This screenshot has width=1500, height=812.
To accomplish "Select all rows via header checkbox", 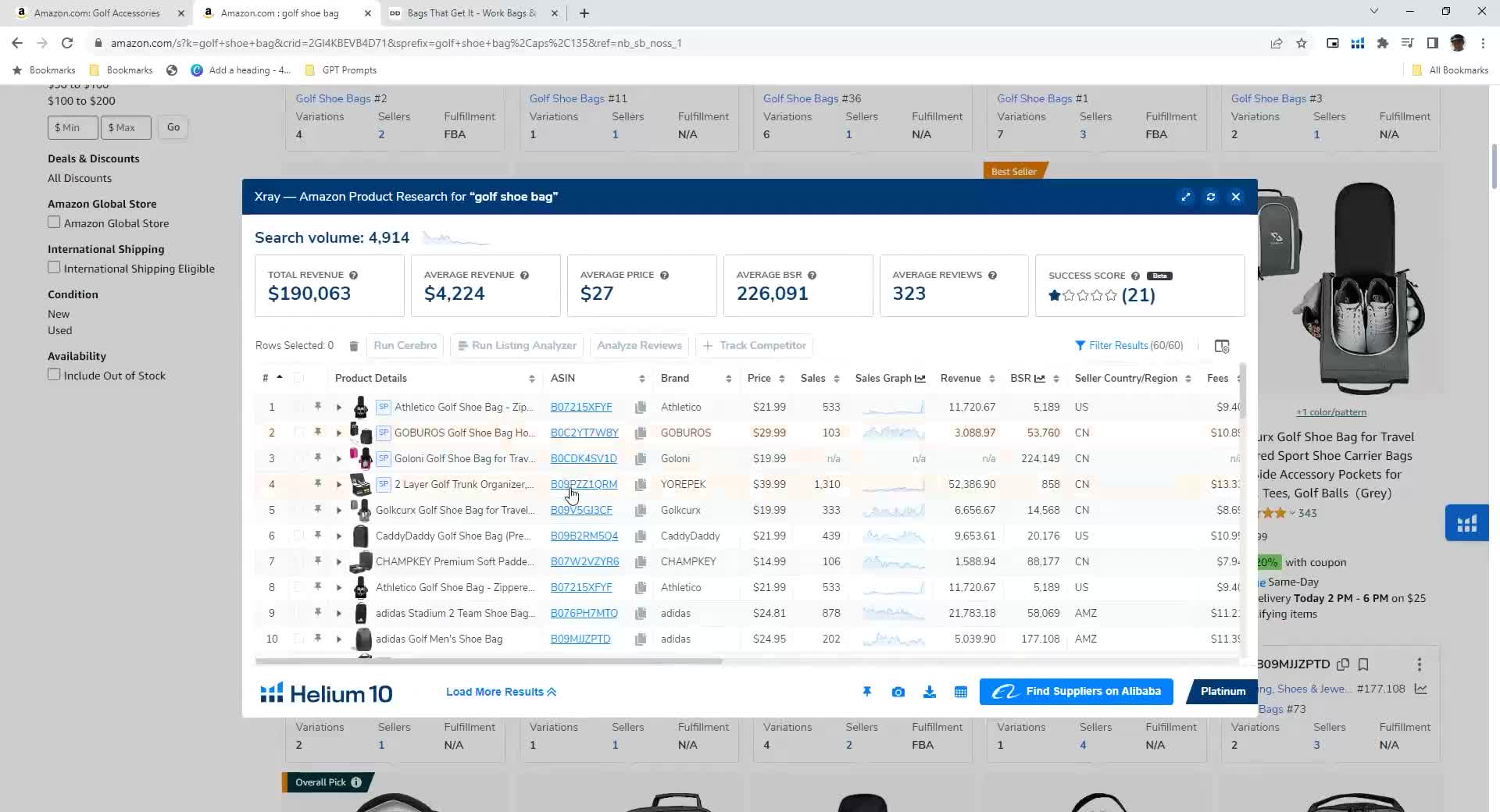I will click(298, 379).
